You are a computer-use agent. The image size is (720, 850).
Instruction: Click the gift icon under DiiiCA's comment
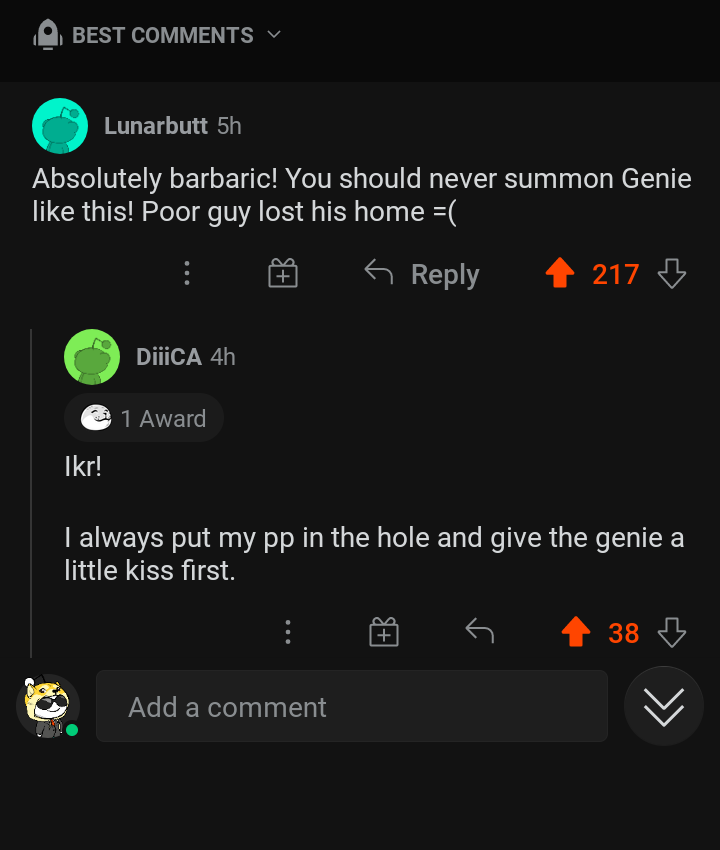coord(383,632)
